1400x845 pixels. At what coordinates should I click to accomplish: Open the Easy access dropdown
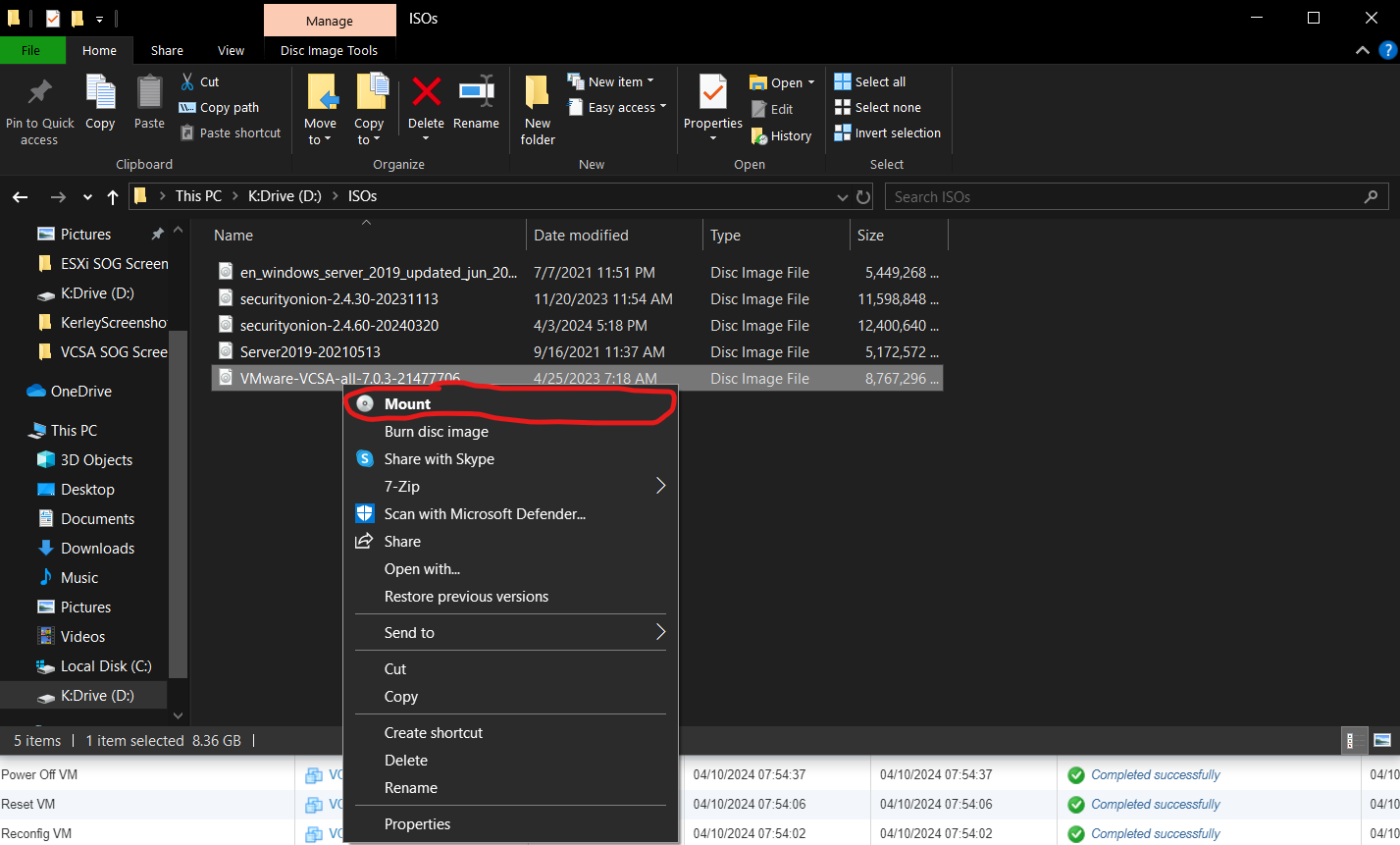click(617, 107)
